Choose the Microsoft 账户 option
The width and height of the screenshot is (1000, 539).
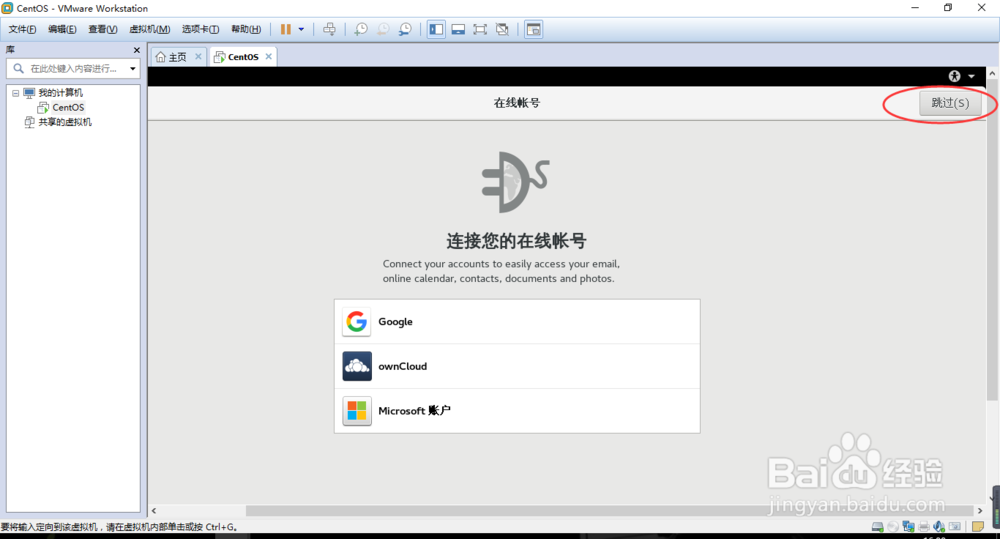tap(517, 411)
